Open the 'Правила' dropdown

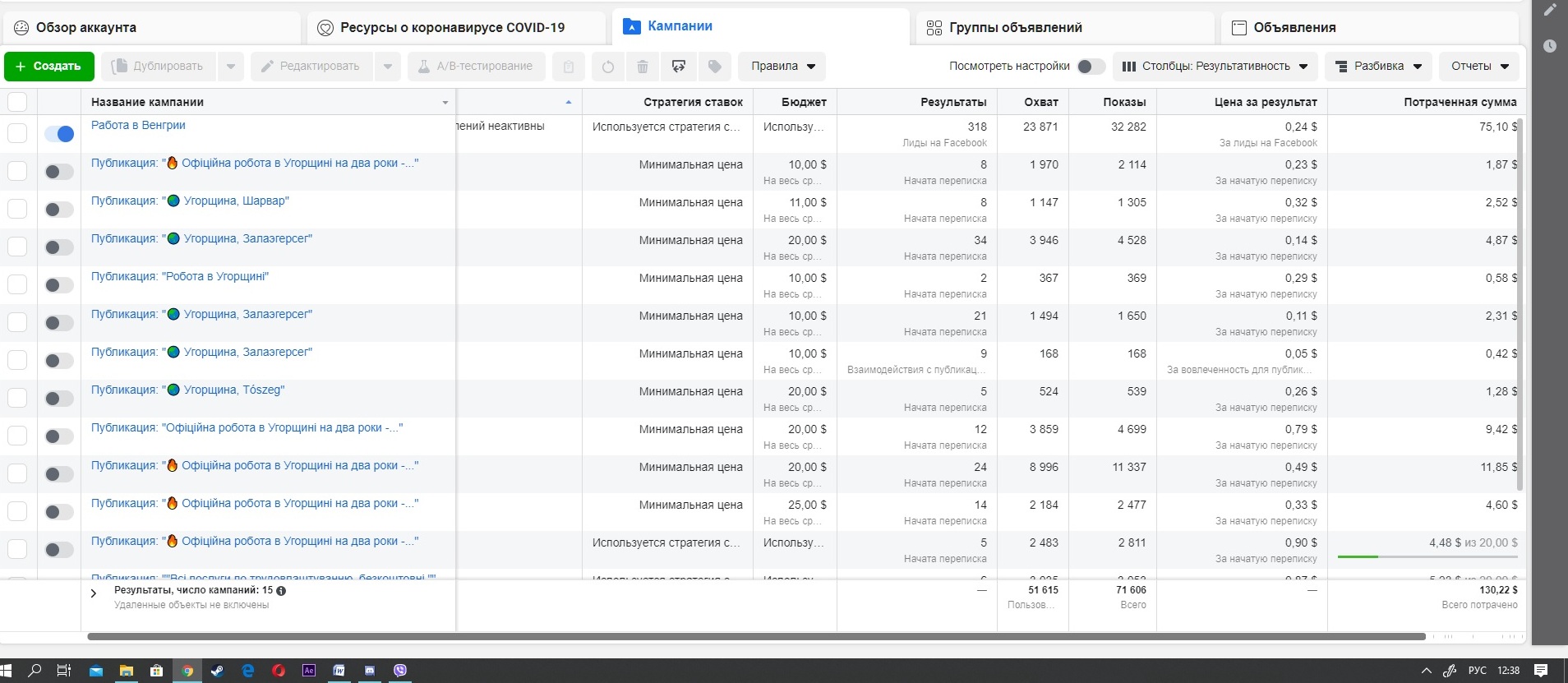[782, 67]
